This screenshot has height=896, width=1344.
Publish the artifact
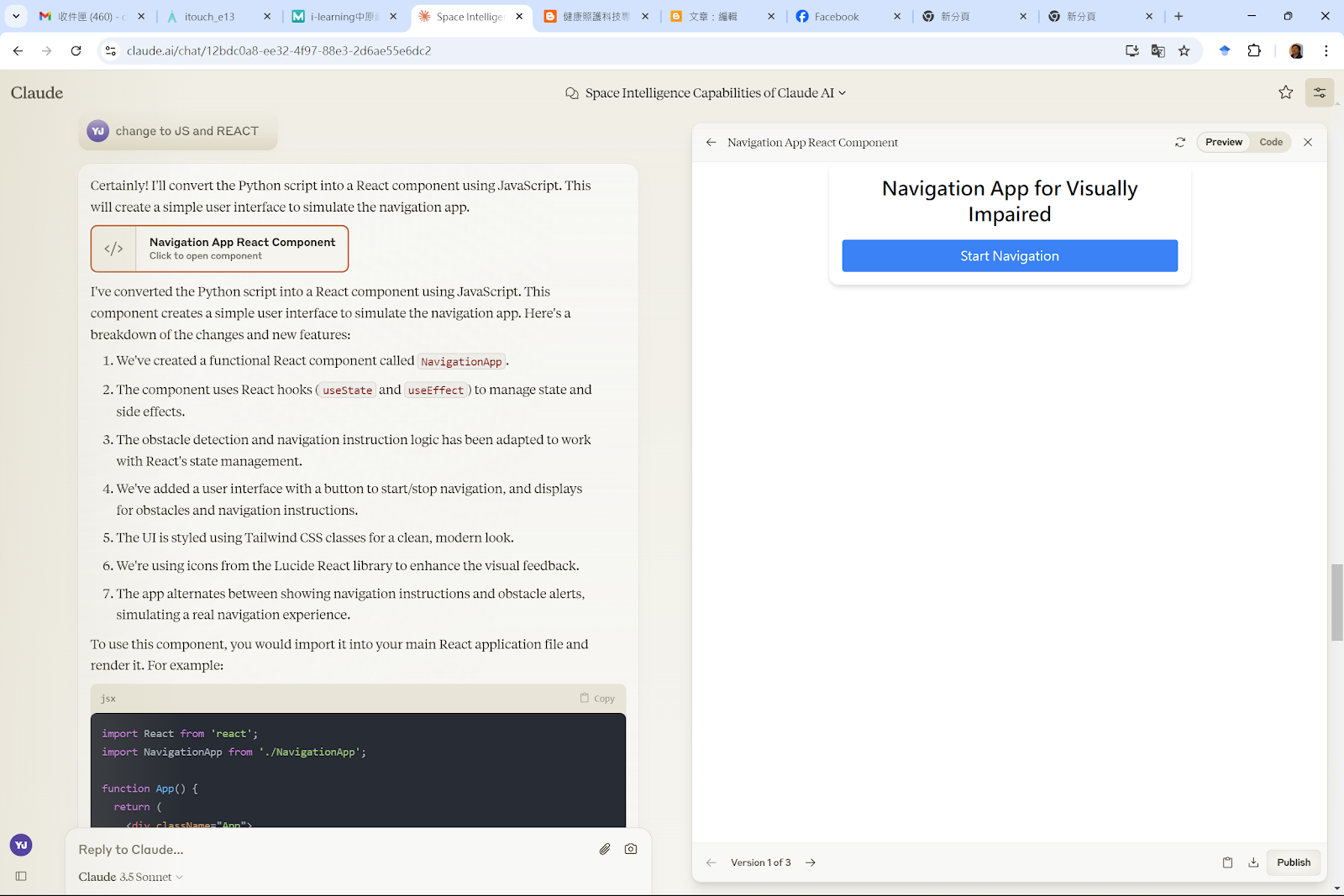pyautogui.click(x=1294, y=862)
